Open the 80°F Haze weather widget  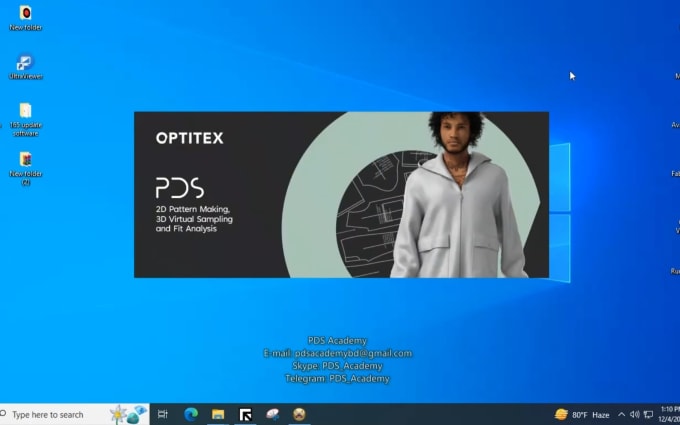click(x=582, y=415)
